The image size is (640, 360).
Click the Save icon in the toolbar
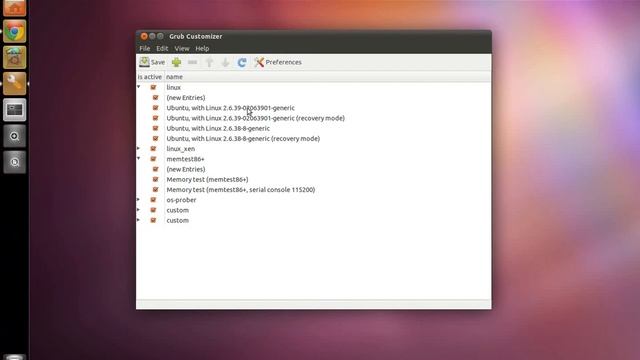tap(152, 62)
